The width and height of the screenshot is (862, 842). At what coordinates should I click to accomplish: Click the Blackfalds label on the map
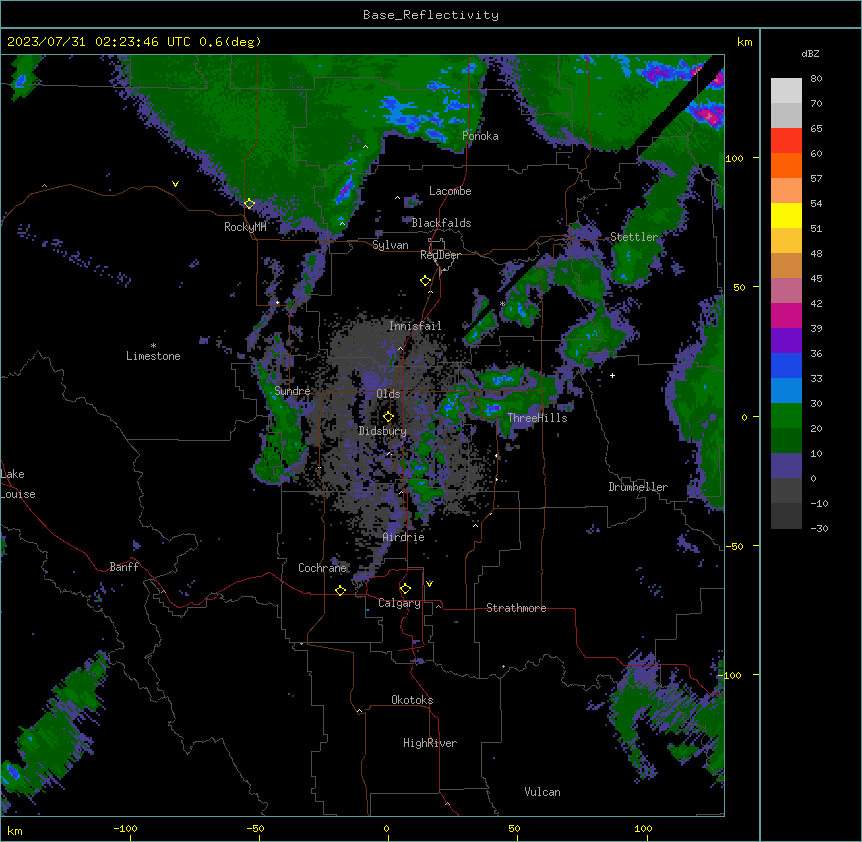(x=441, y=223)
